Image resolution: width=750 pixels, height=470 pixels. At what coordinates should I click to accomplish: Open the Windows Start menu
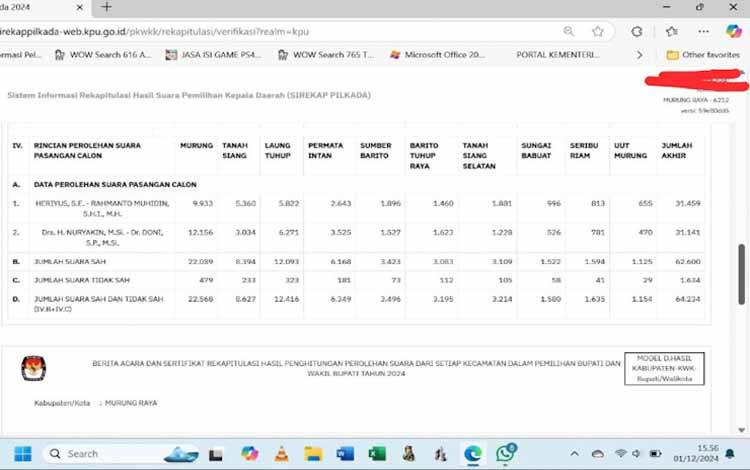22,454
